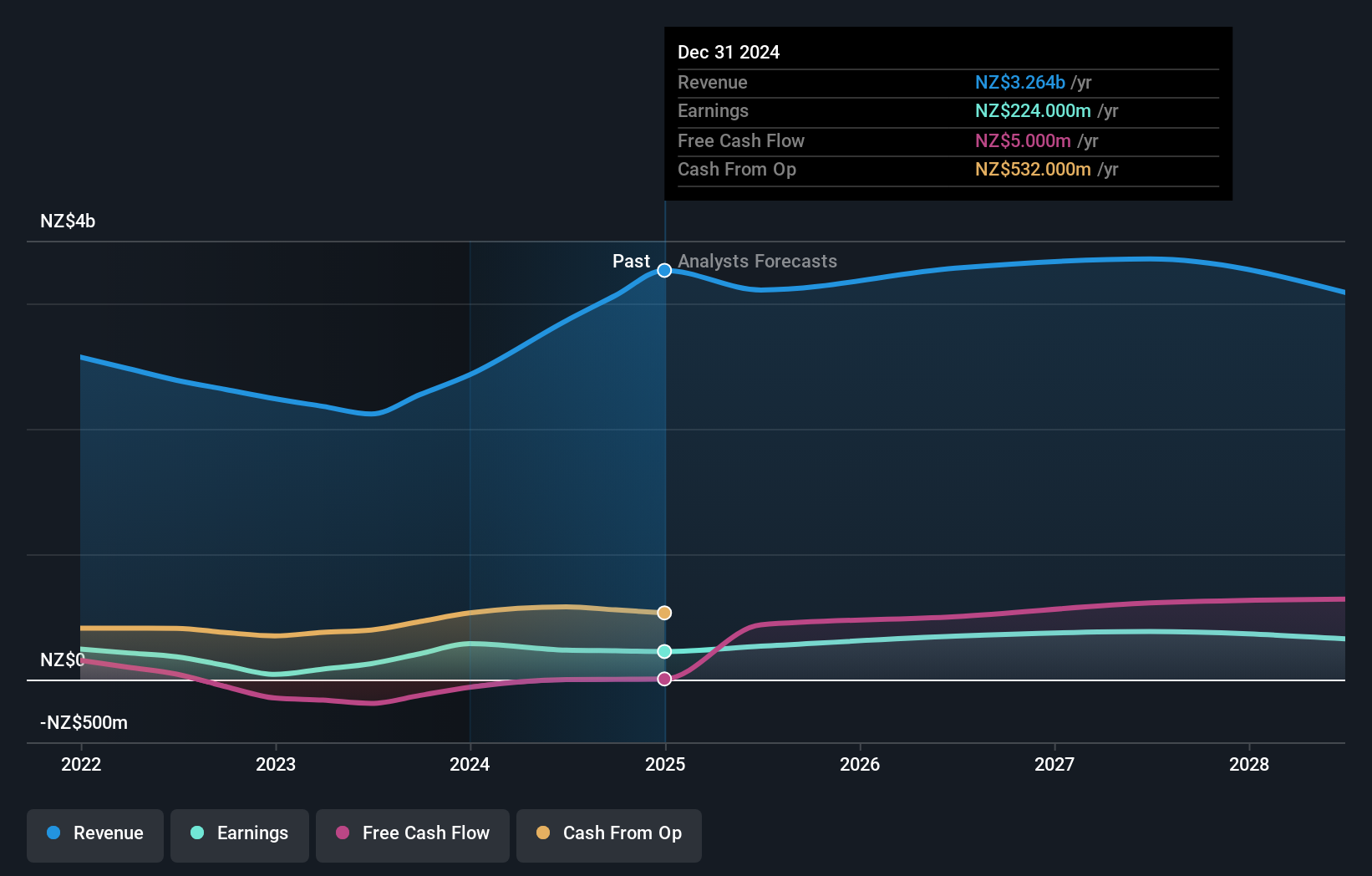Toggle the Earnings series off
The image size is (1372, 876).
240,833
